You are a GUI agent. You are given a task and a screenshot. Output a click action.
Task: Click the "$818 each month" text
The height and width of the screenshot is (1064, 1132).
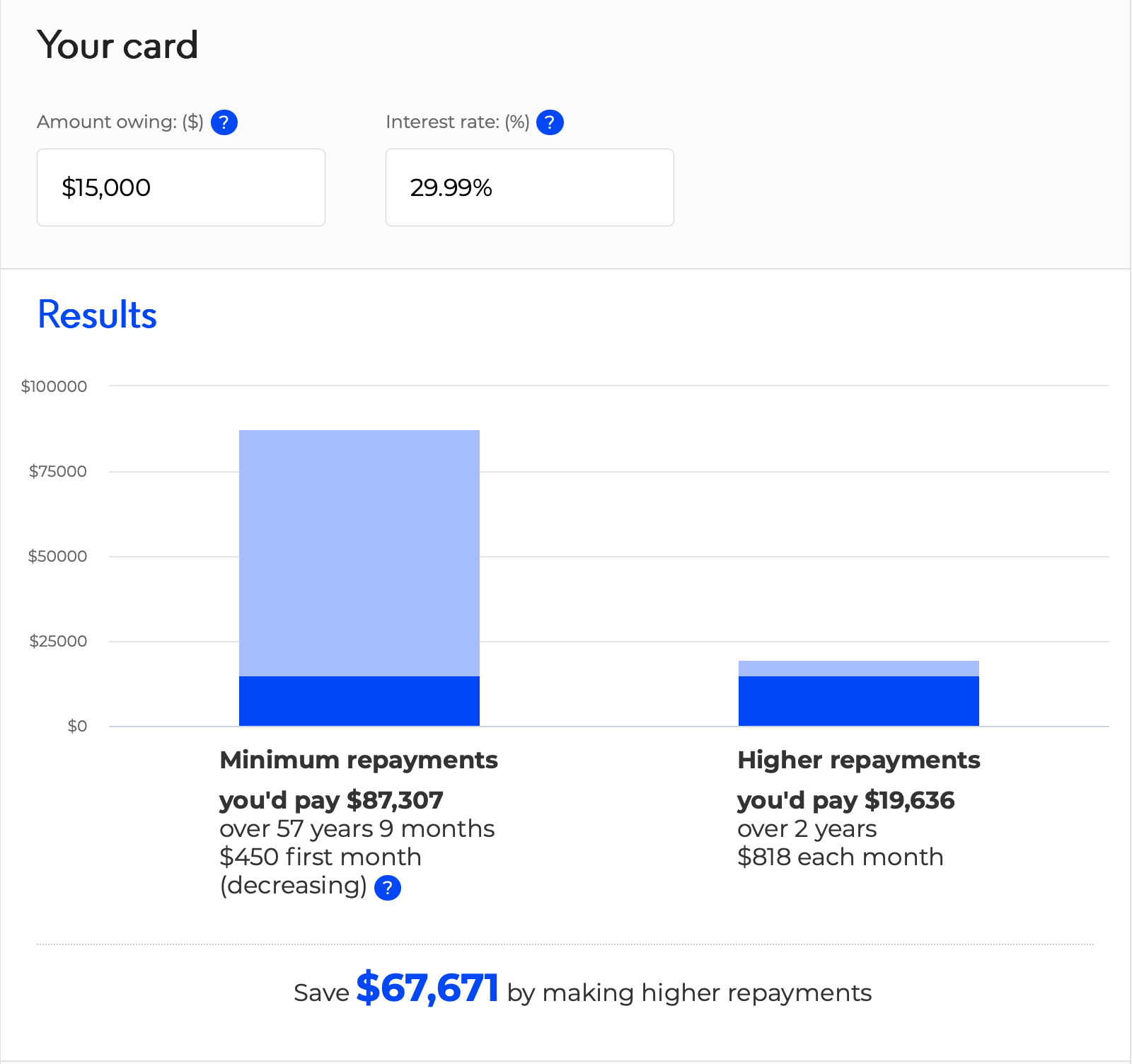pyautogui.click(x=840, y=857)
